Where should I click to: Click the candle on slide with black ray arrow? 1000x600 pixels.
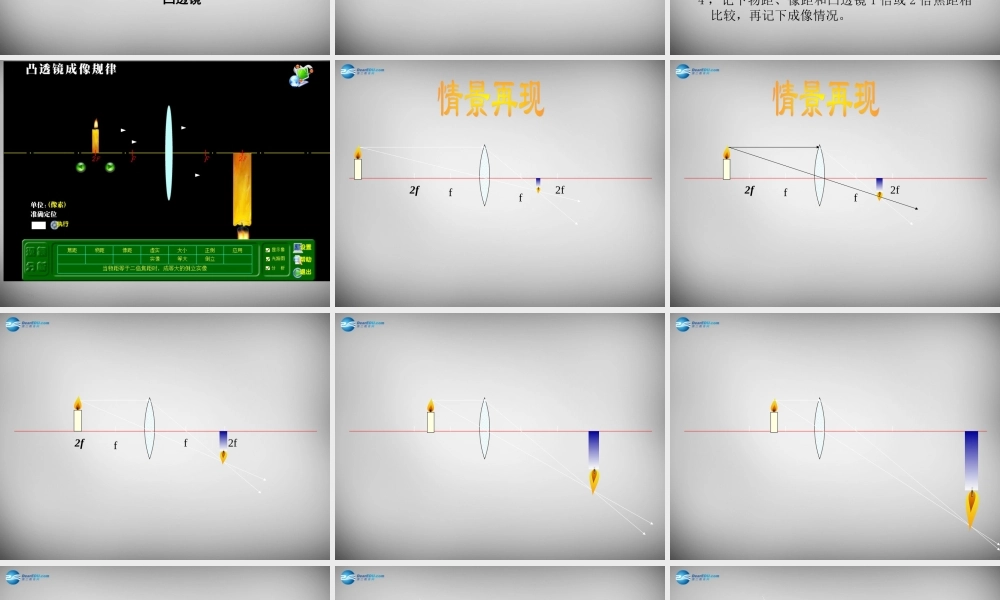(726, 163)
